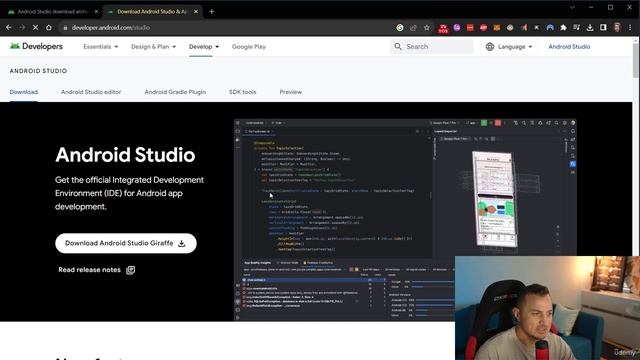The height and width of the screenshot is (360, 640).
Task: Bookmark this page with the star icon
Action: (427, 27)
